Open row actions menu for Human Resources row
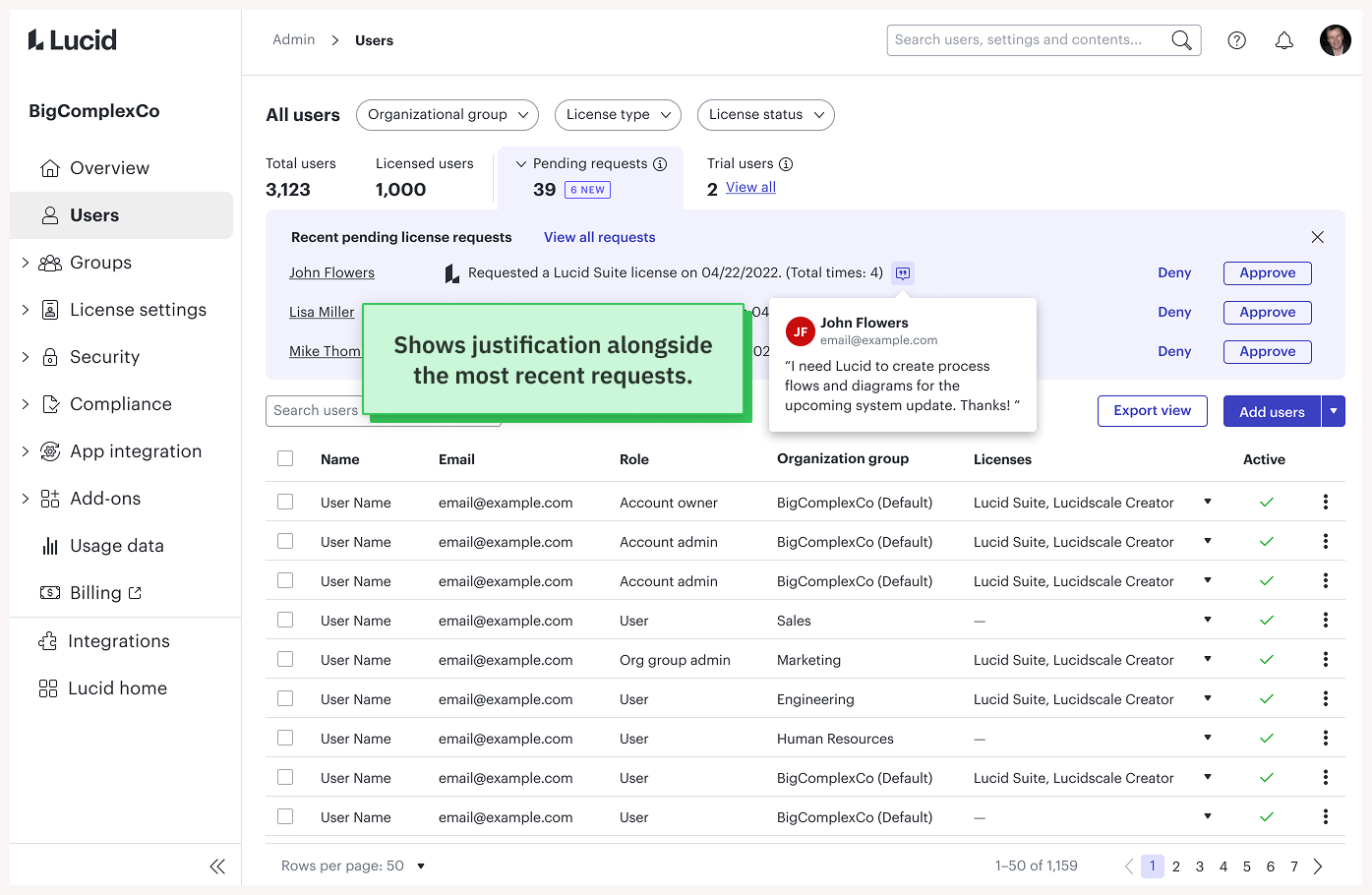This screenshot has height=895, width=1372. click(1326, 739)
